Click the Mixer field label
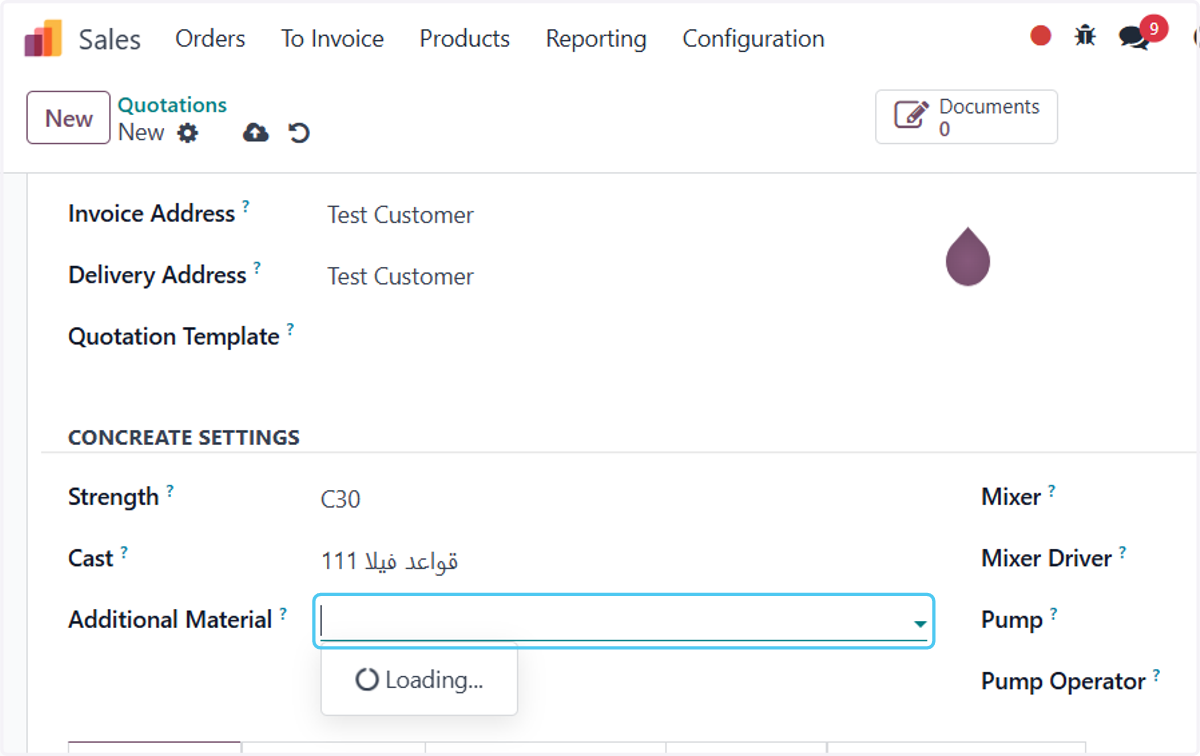Image resolution: width=1200 pixels, height=756 pixels. click(1011, 497)
